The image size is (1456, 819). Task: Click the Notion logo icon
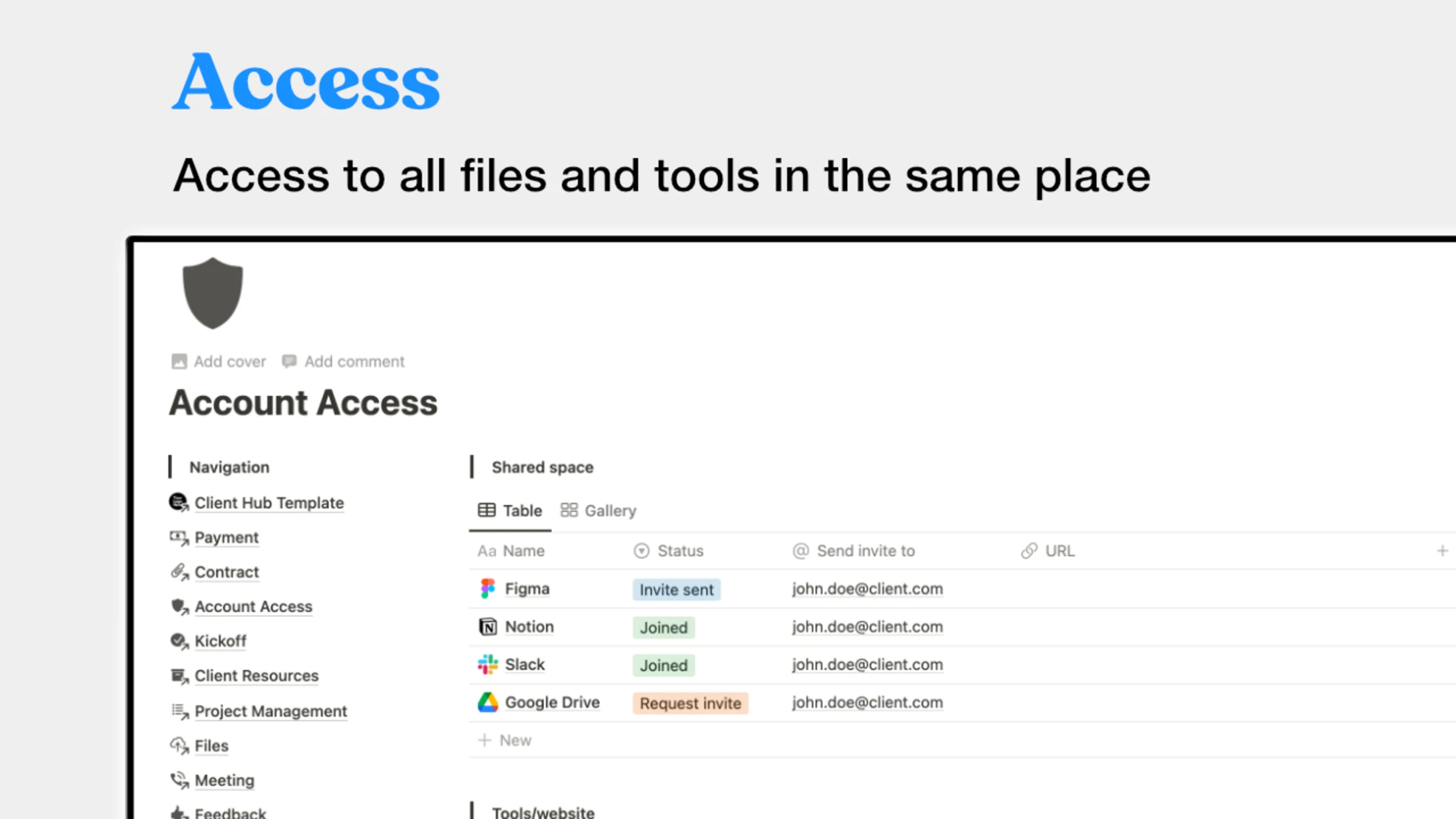(487, 627)
